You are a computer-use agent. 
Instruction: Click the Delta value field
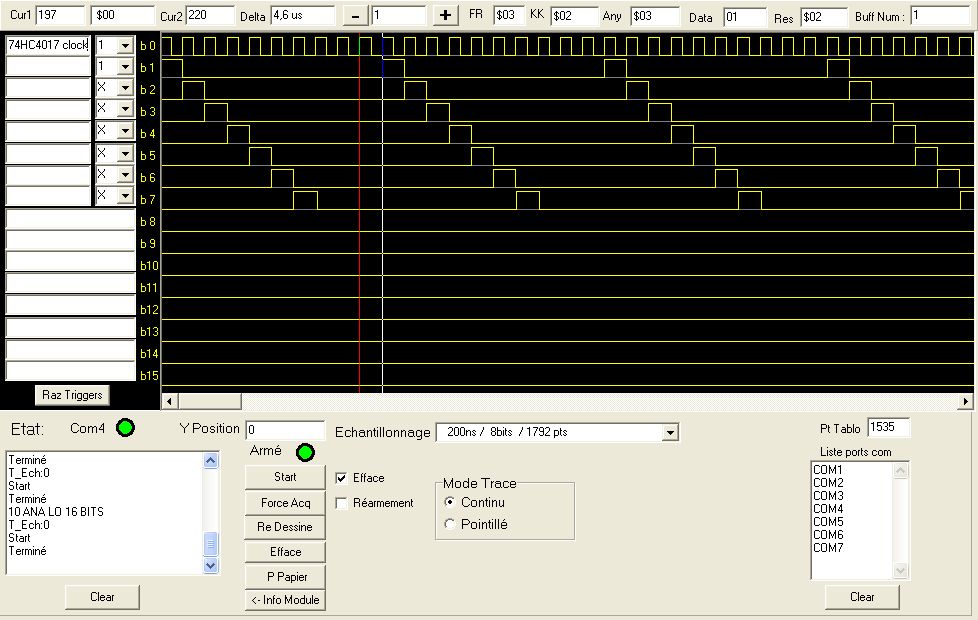[303, 15]
